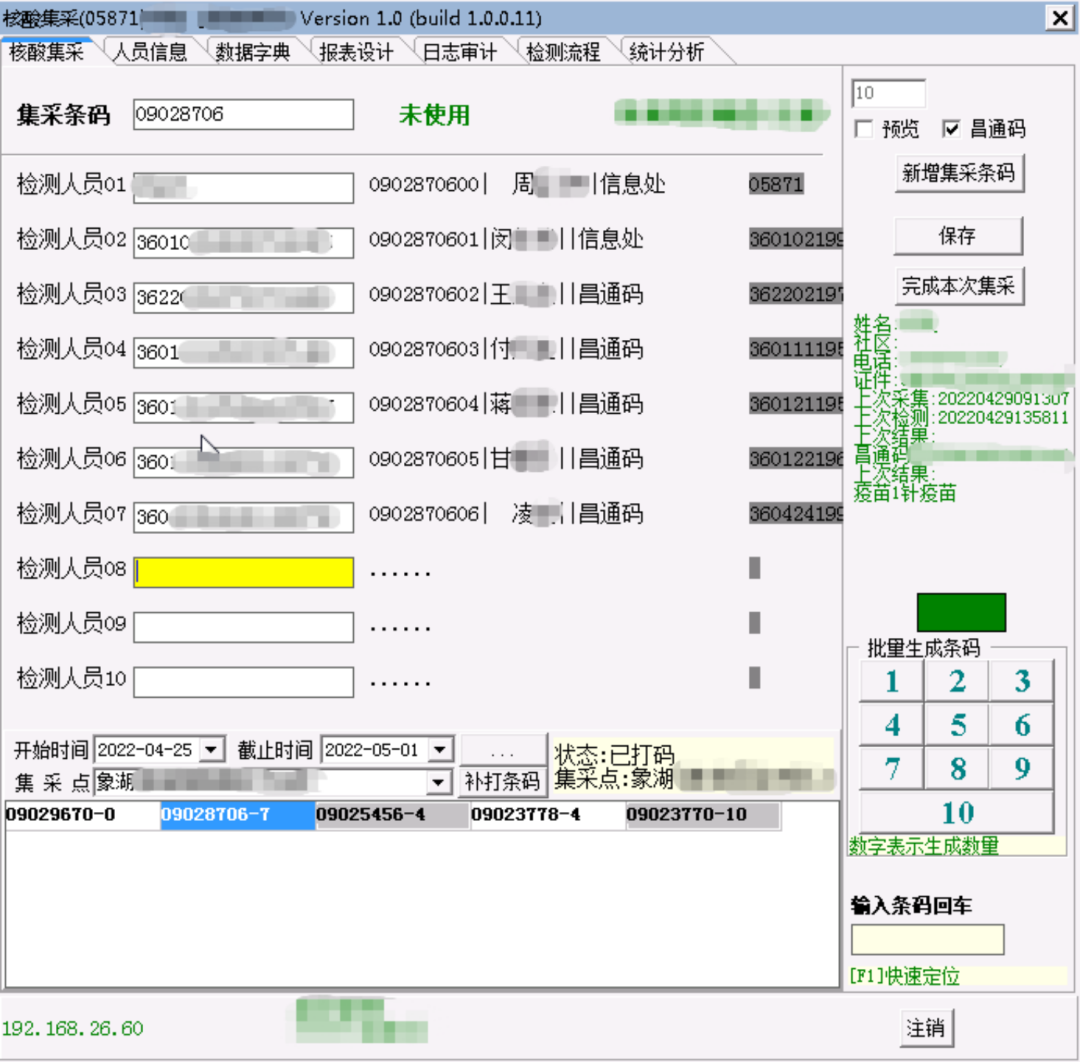The height and width of the screenshot is (1062, 1080).
Task: Click the green status color block
Action: [961, 612]
